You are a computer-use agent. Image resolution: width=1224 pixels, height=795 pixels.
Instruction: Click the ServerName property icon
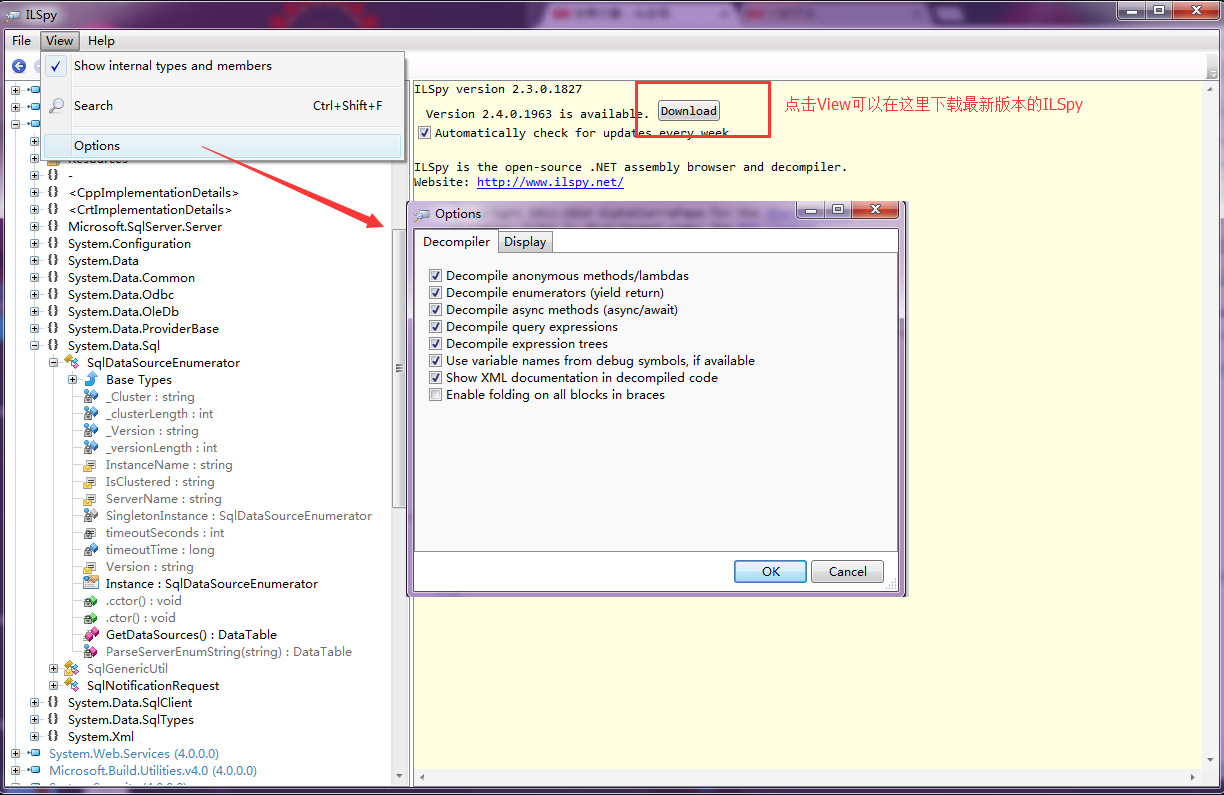tap(91, 498)
